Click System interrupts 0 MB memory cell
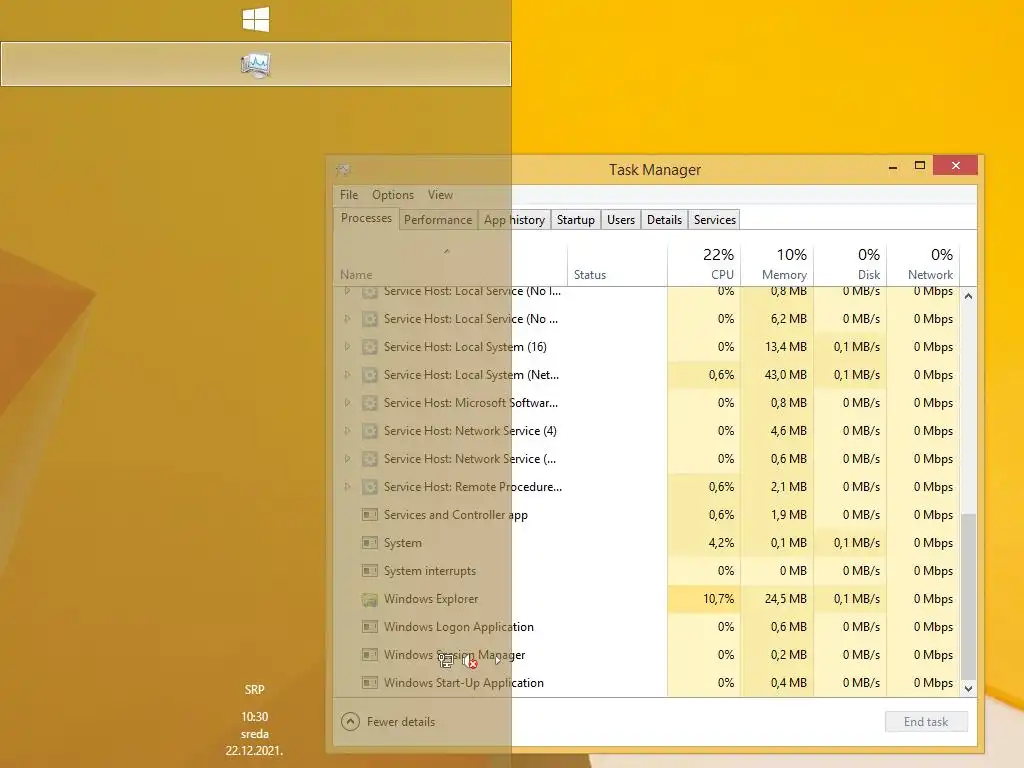 777,571
